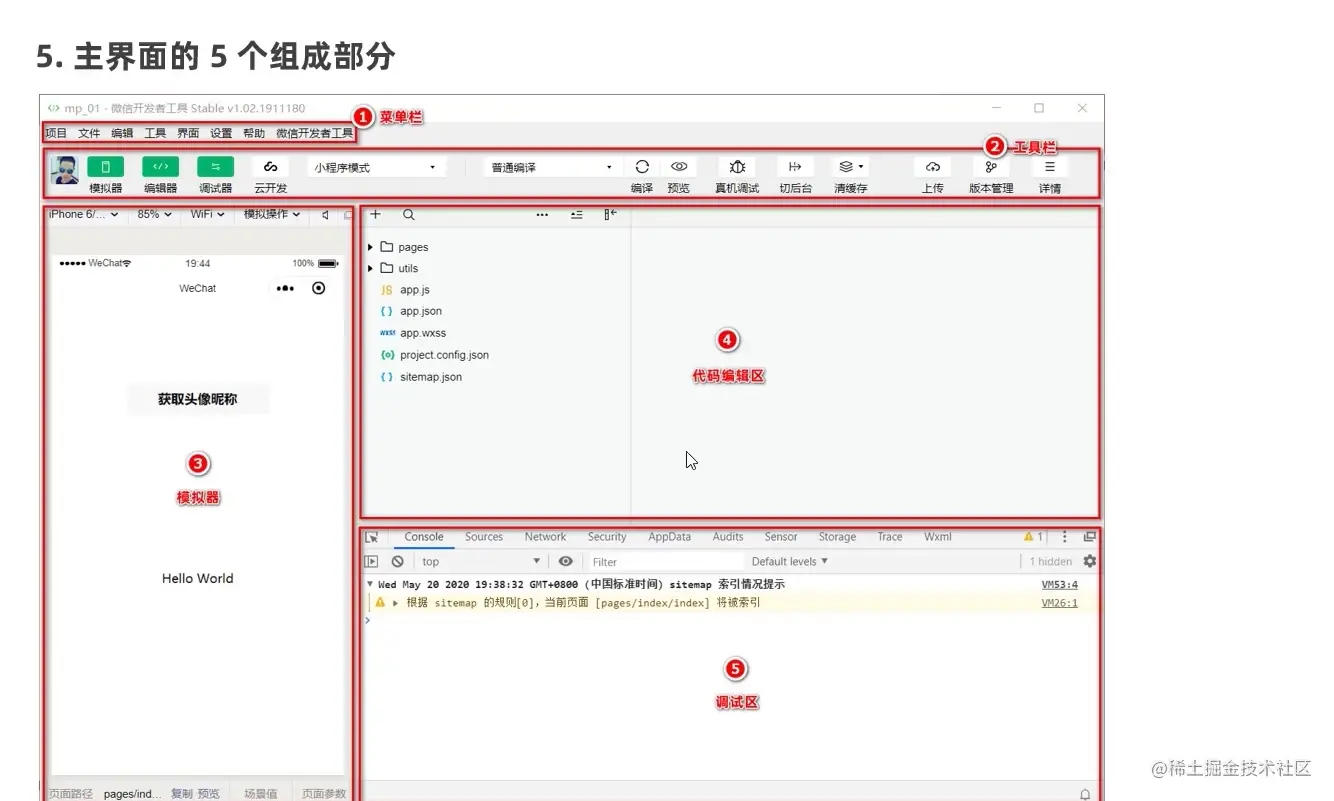The width and height of the screenshot is (1334, 801).
Task: Open the 文件 menu
Action: pos(89,133)
